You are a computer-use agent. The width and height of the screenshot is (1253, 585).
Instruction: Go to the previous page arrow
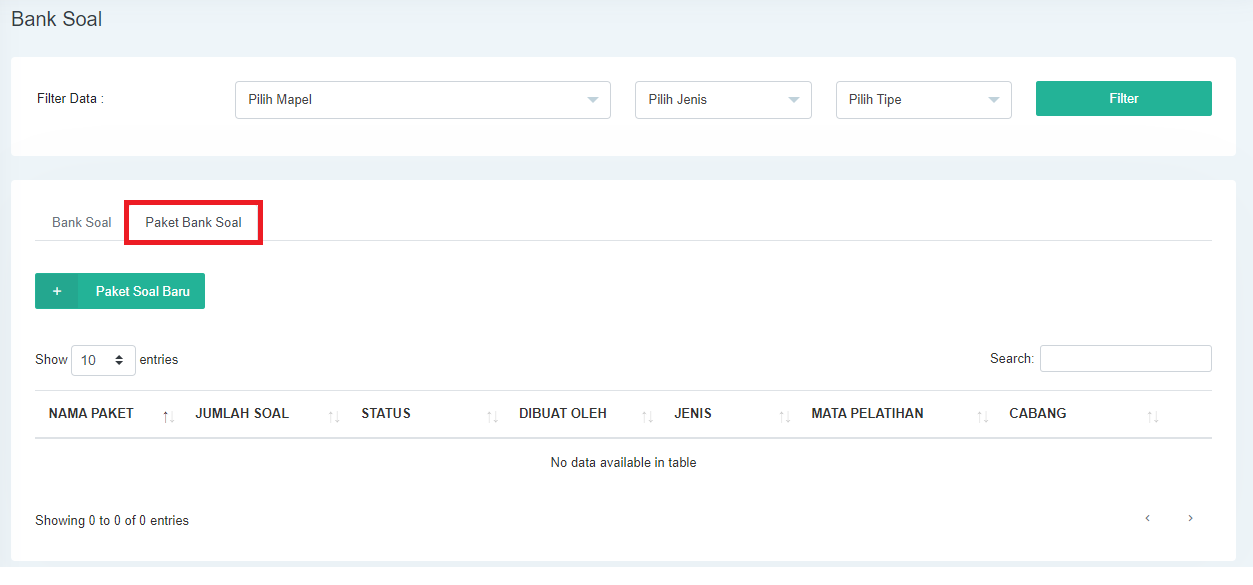click(x=1148, y=518)
